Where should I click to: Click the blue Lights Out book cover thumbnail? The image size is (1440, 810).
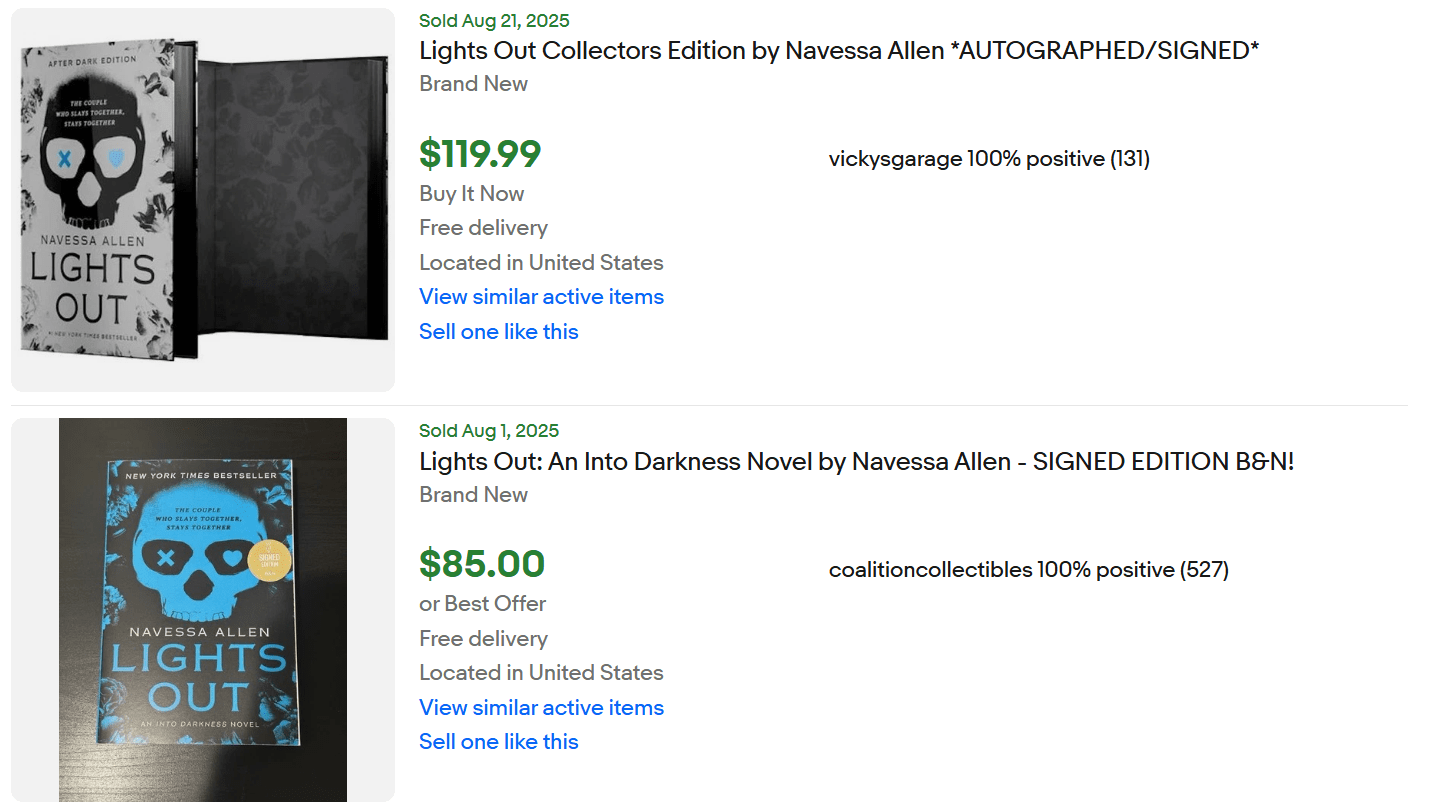(203, 610)
